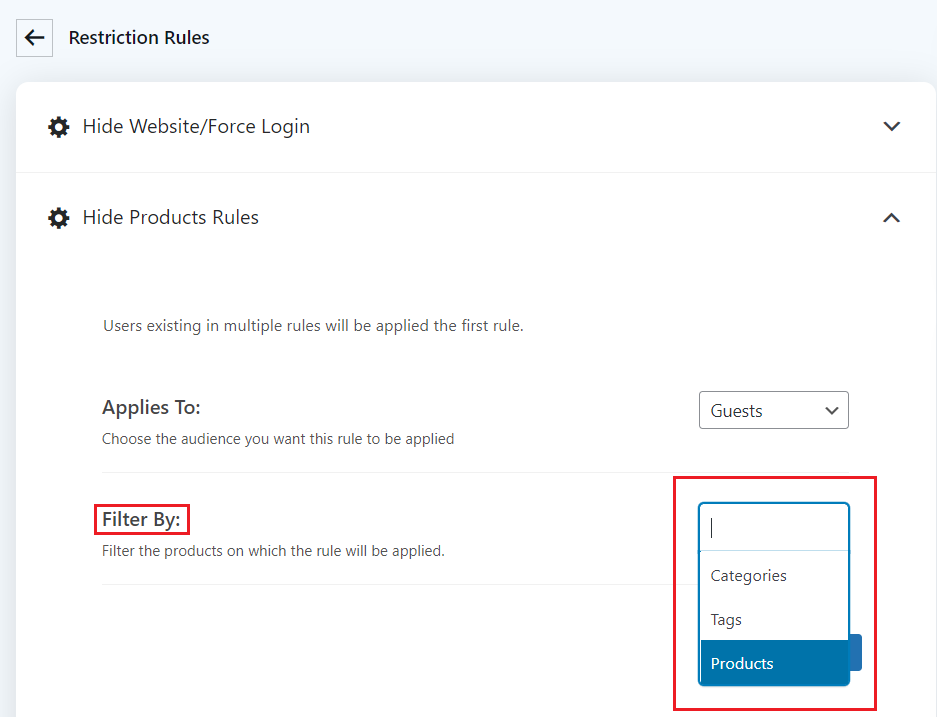
Task: Click the Users existing in multiple rules notice
Action: point(313,326)
